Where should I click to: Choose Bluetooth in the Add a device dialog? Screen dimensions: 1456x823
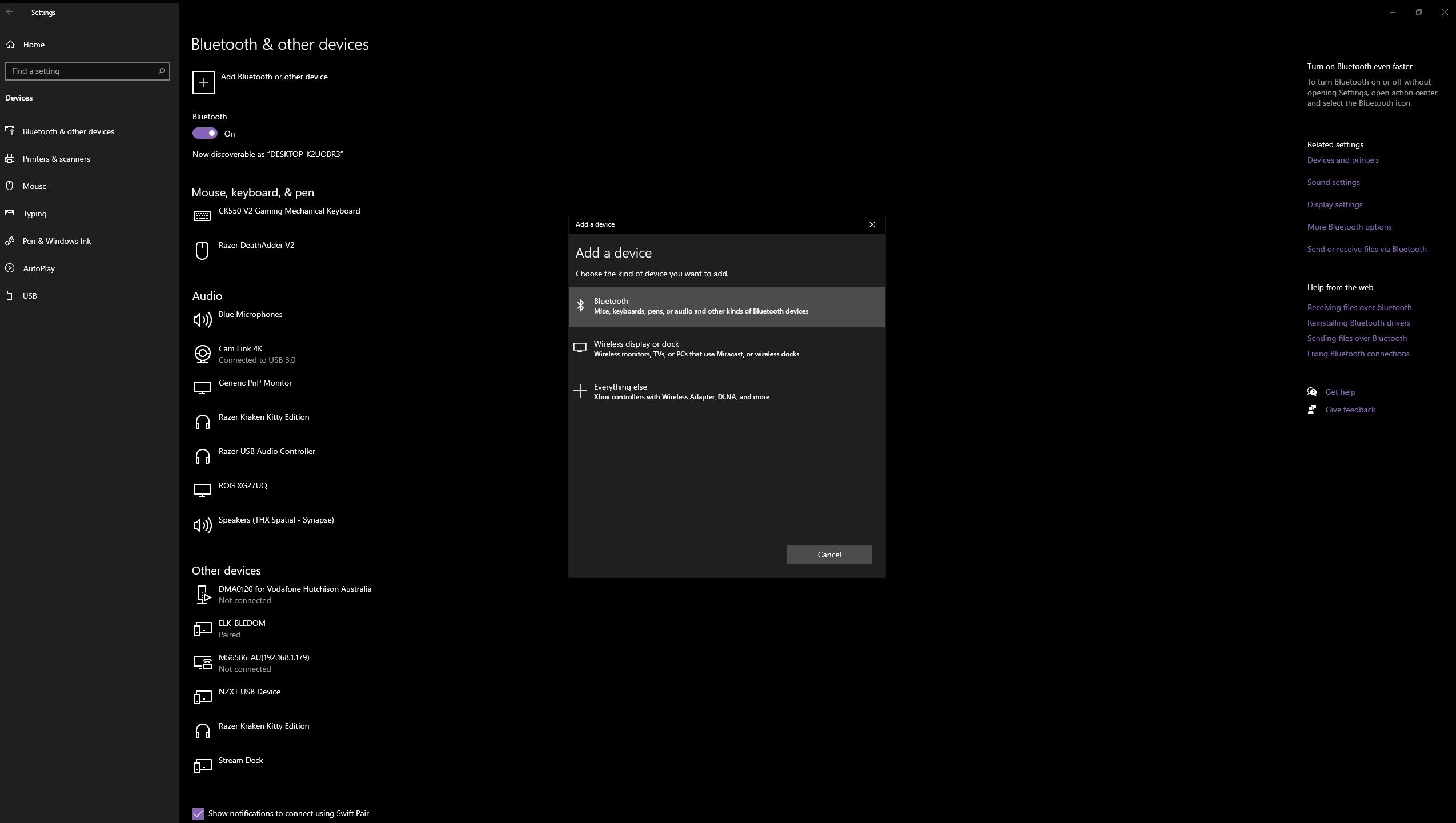click(726, 306)
